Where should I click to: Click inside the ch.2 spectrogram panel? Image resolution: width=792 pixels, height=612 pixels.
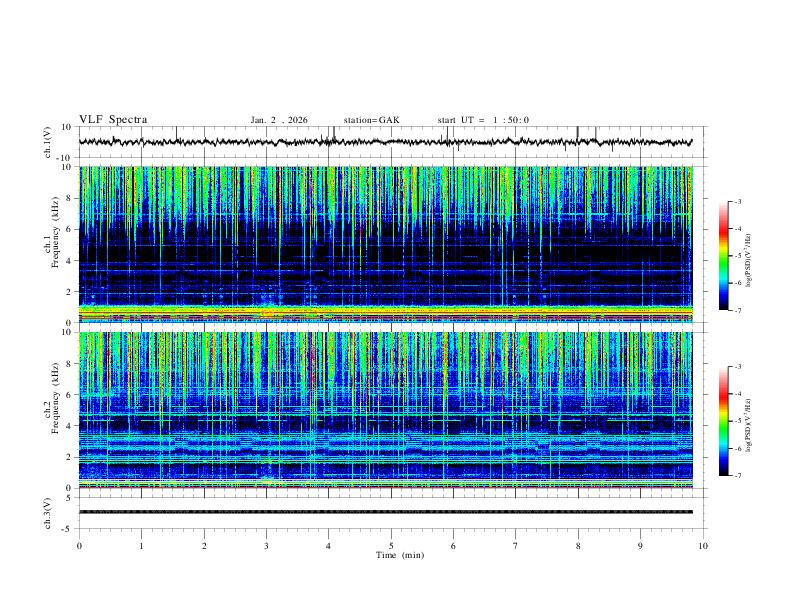tap(386, 410)
